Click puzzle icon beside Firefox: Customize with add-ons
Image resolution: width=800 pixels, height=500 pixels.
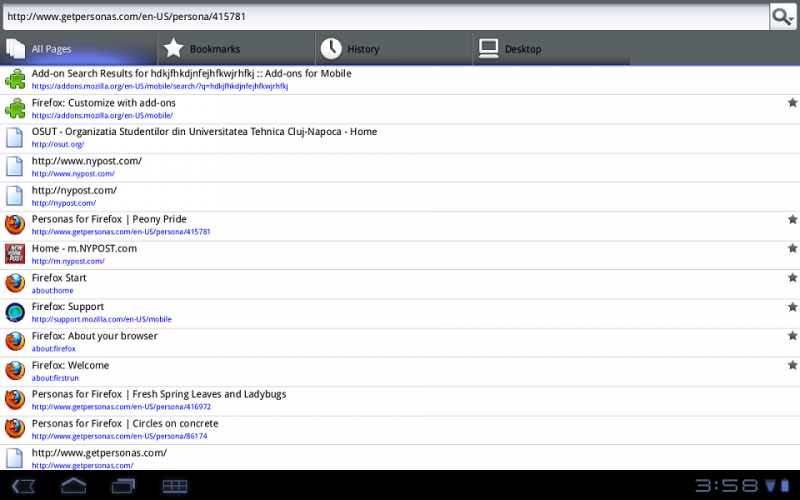[15, 108]
